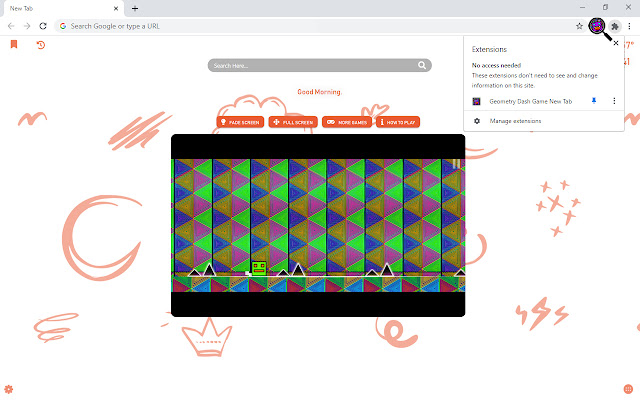Open a new browser tab
This screenshot has height=400, width=640.
(135, 8)
